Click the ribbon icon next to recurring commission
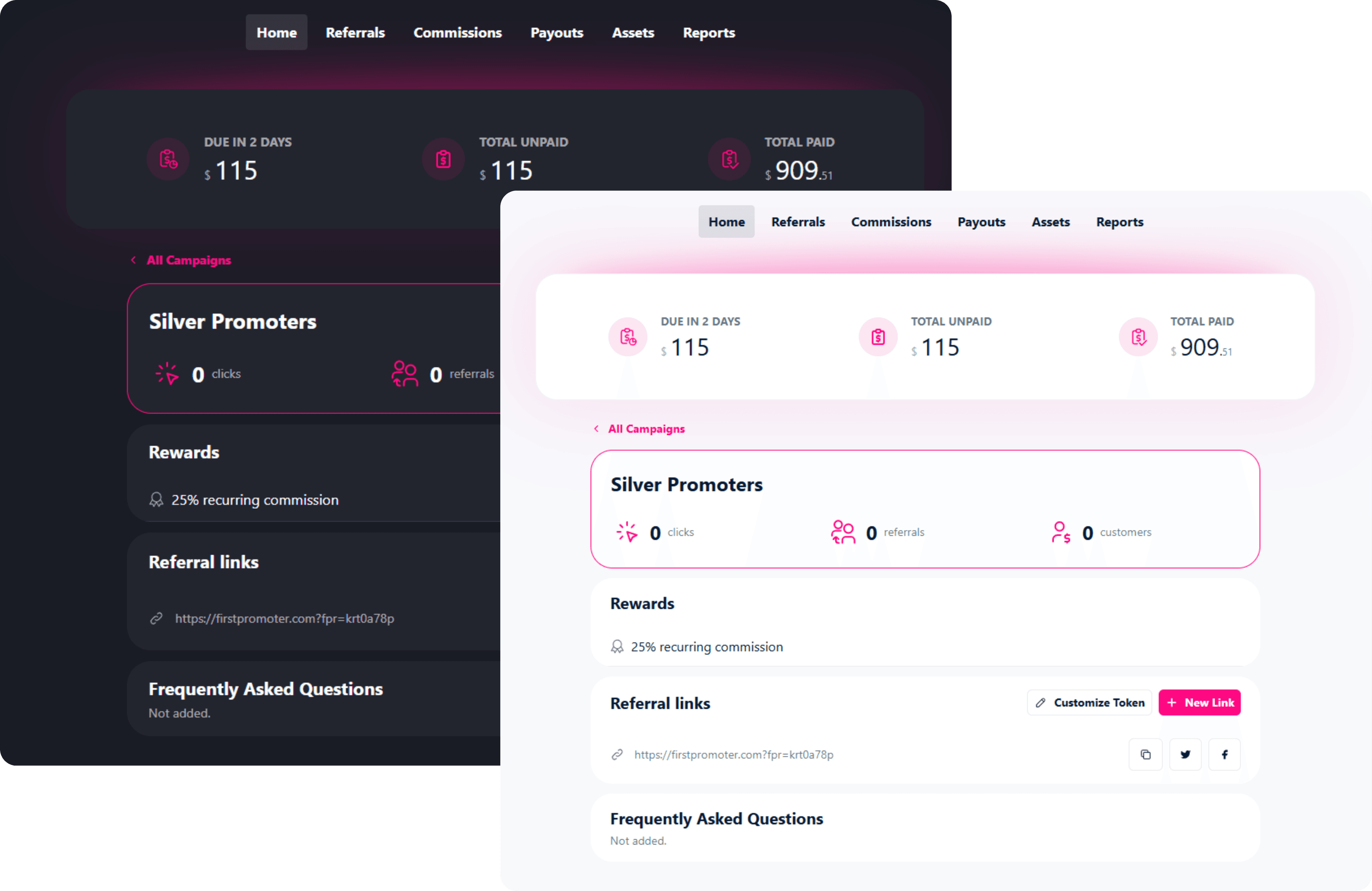 point(617,646)
